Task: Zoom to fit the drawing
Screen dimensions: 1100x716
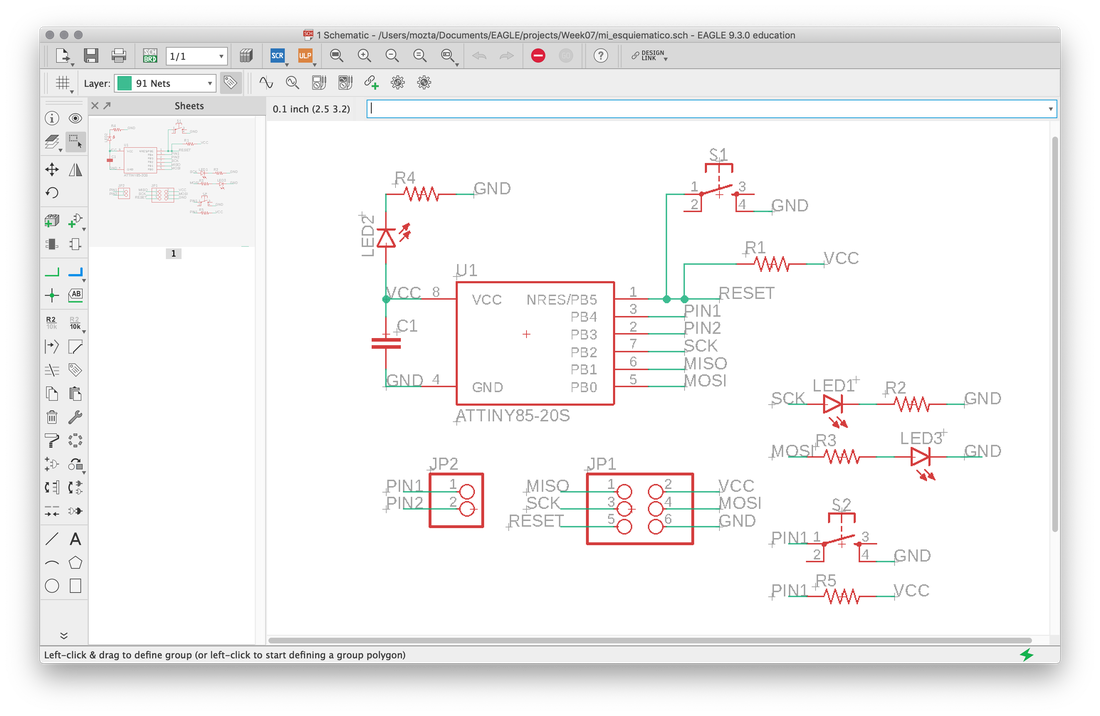Action: pyautogui.click(x=337, y=55)
